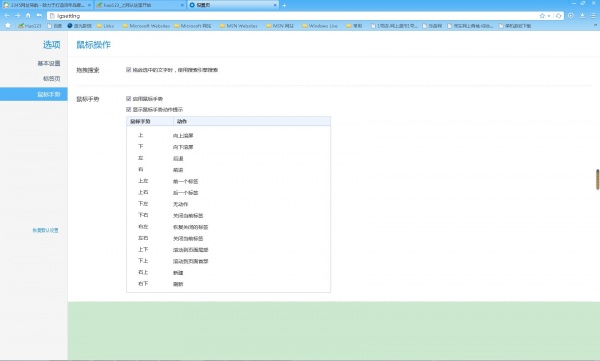Click the round icon right of refresh
The height and width of the screenshot is (361, 600).
point(571,16)
